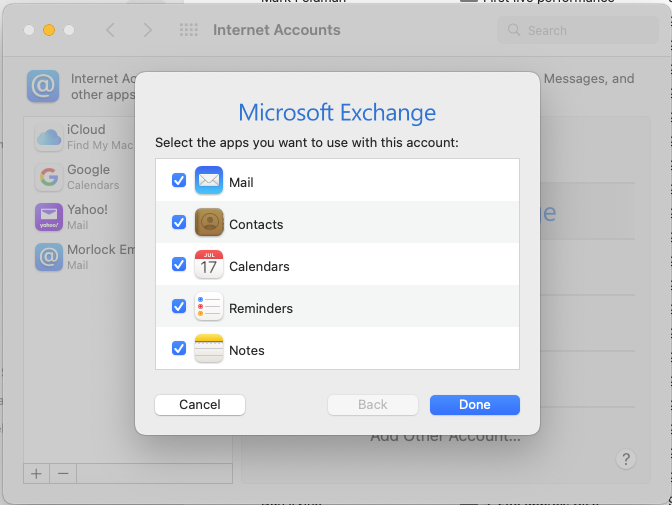Click the Morlock account @ icon

(49, 257)
